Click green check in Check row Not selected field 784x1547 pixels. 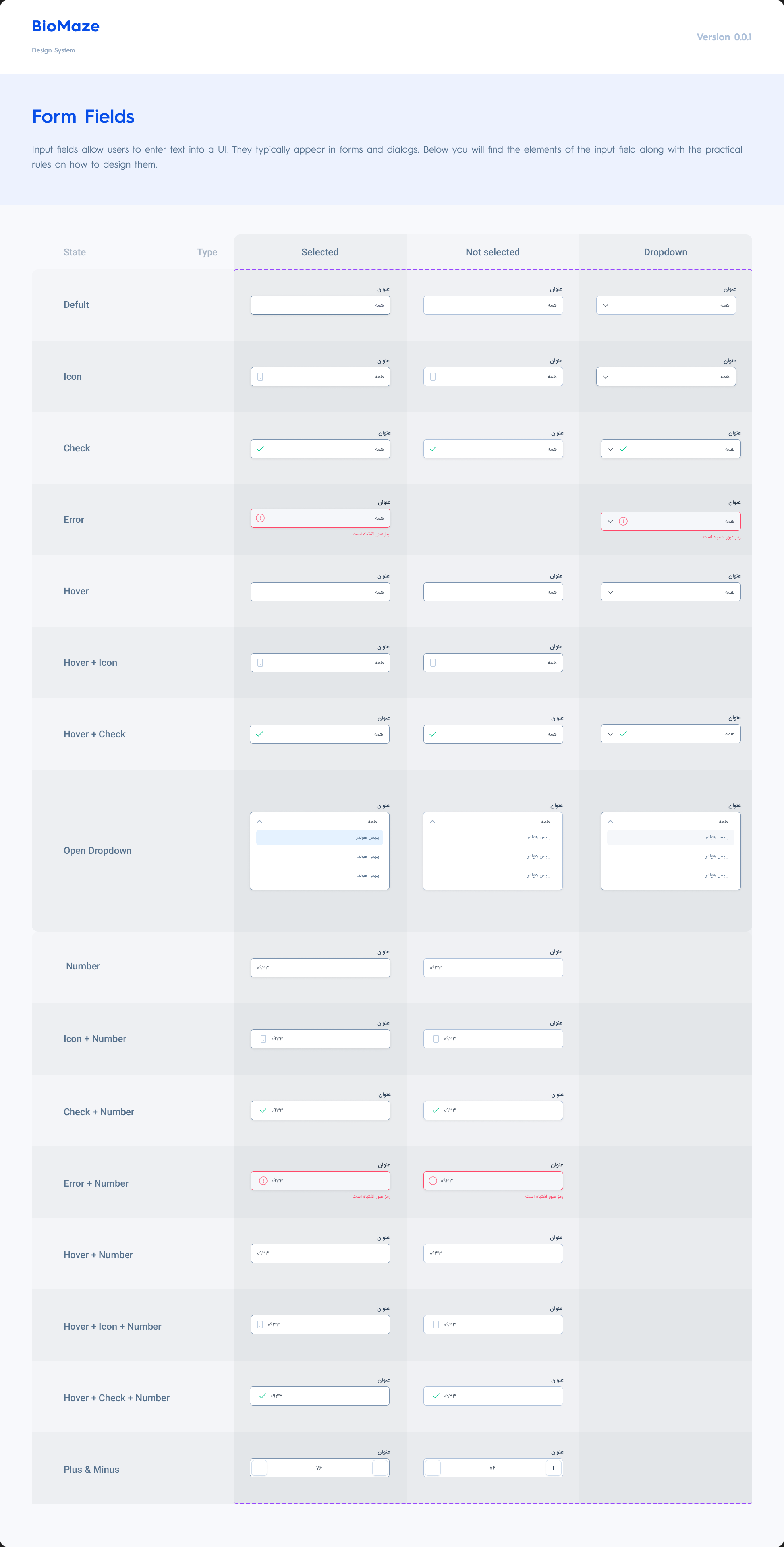[x=433, y=449]
